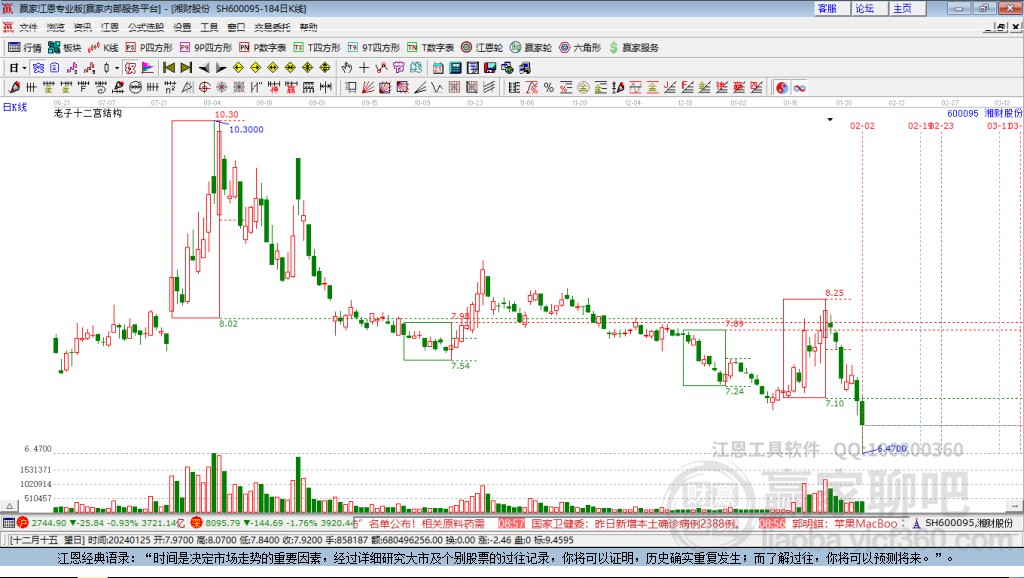Select the hand pan tool
The width and height of the screenshot is (1024, 578).
tap(347, 68)
